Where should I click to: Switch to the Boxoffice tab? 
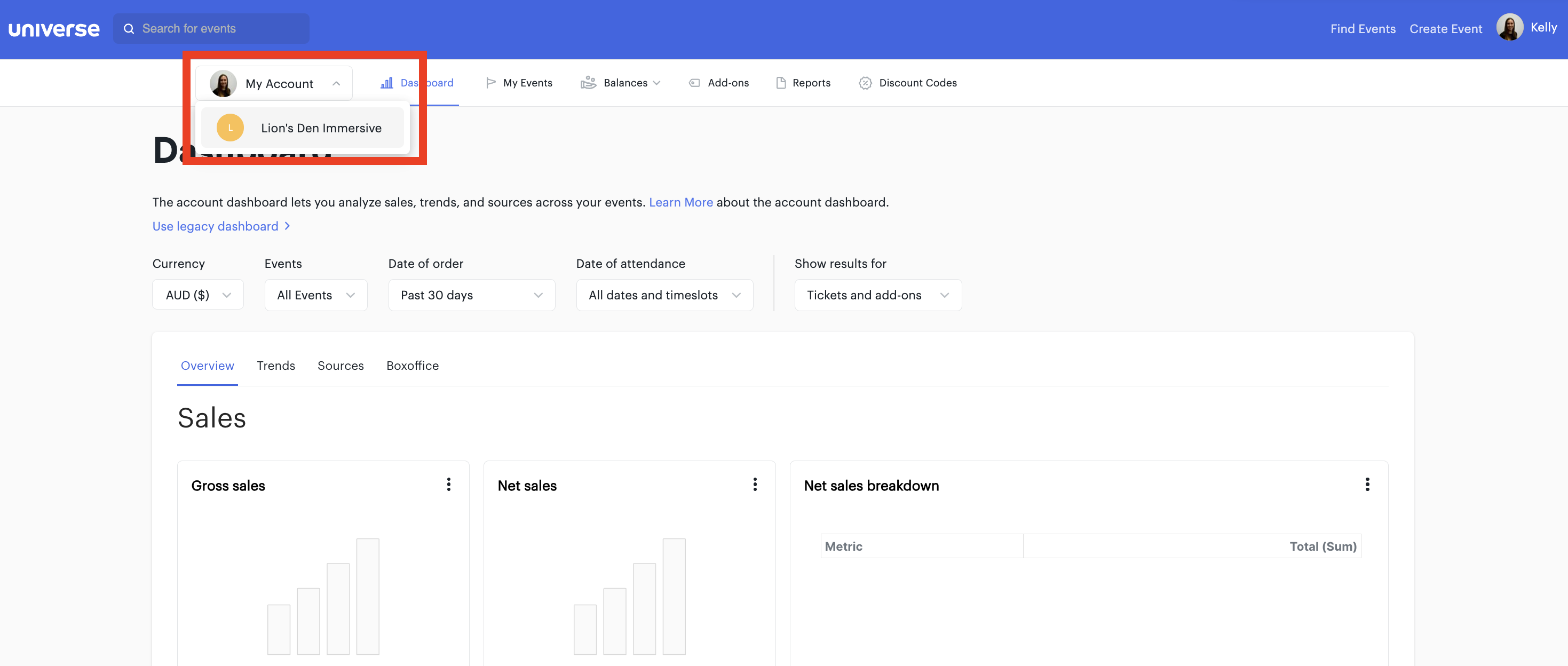(x=412, y=366)
